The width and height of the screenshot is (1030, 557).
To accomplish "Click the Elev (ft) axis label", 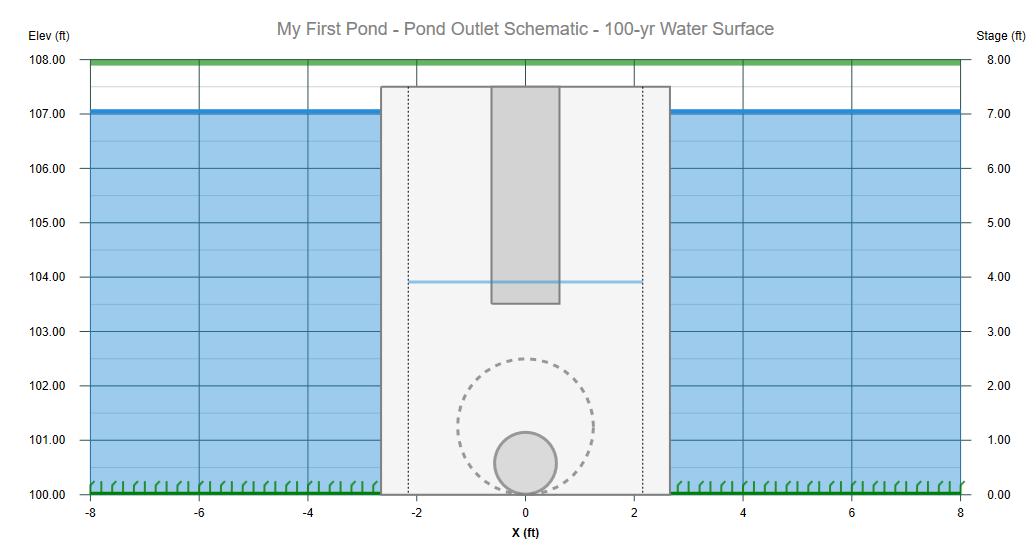I will pos(49,36).
